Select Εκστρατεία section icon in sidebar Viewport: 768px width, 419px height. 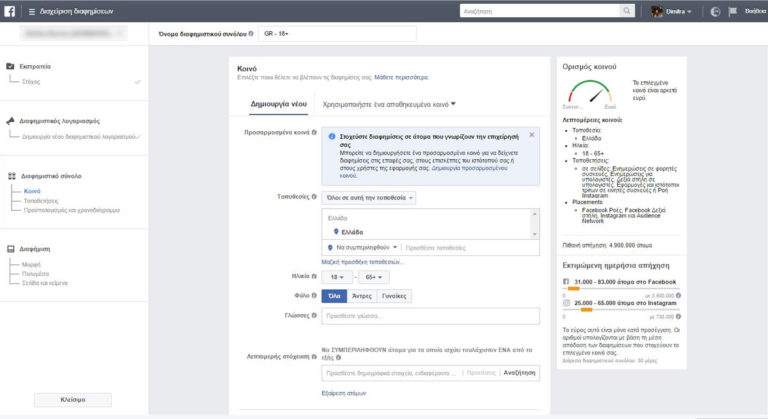10,66
